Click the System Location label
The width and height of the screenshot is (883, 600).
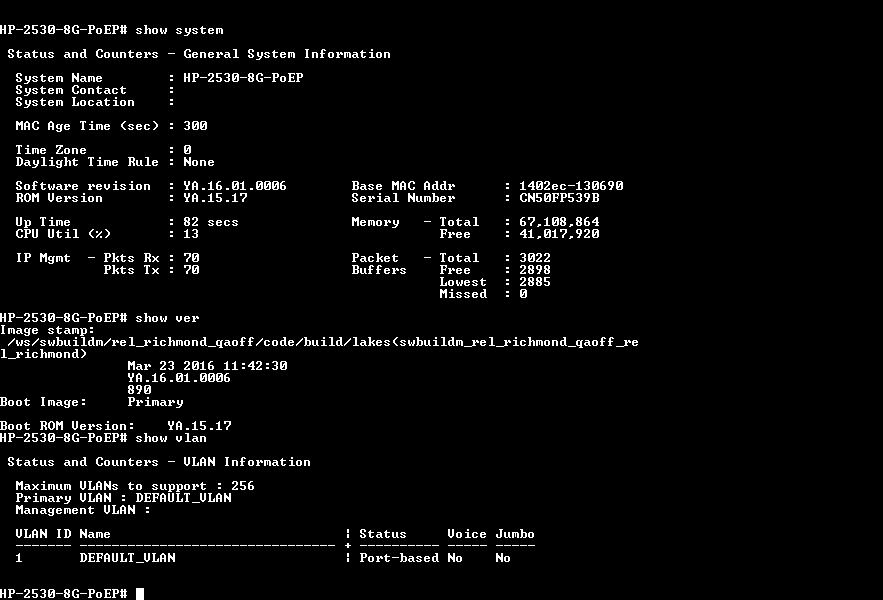[75, 103]
